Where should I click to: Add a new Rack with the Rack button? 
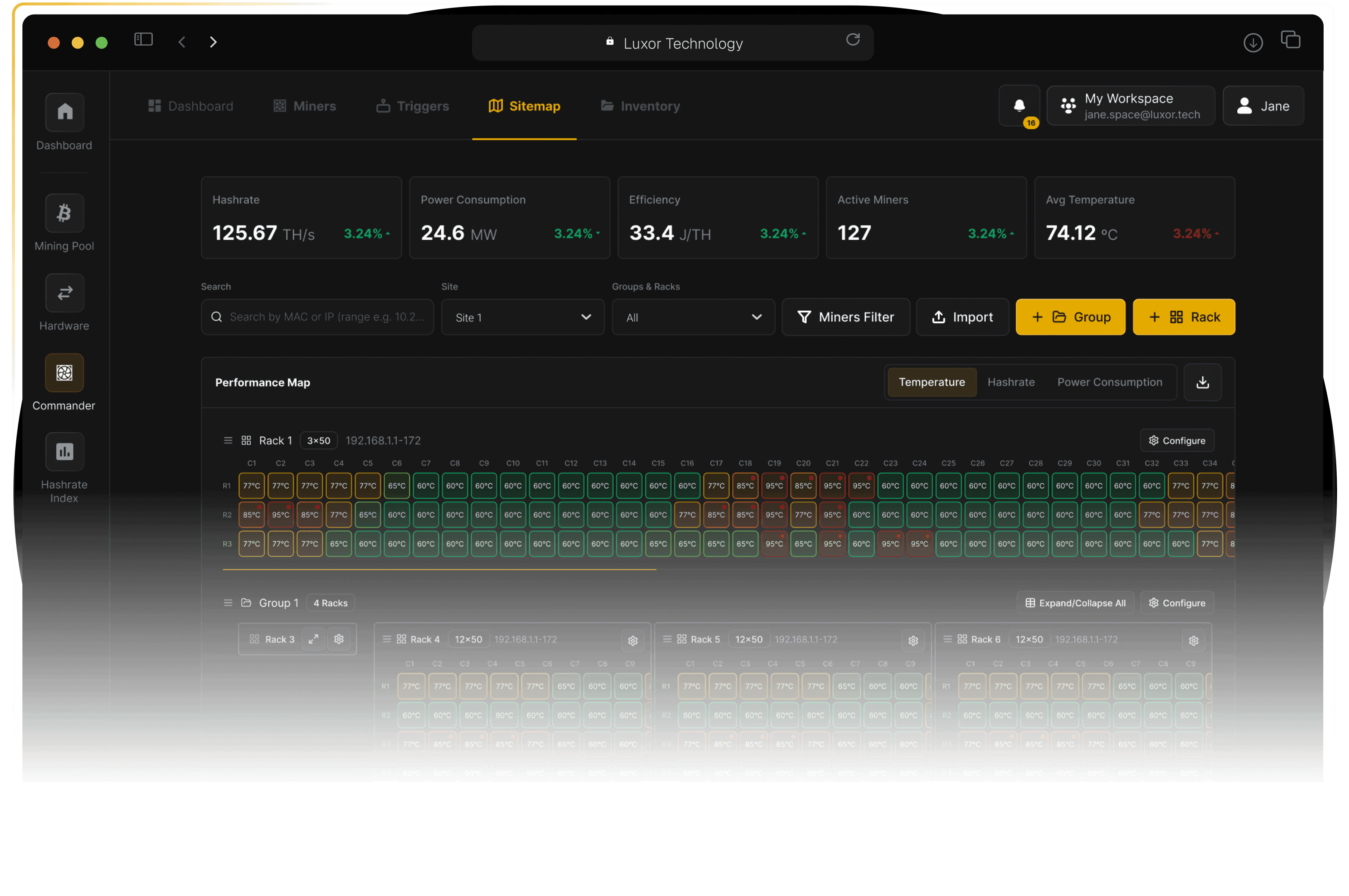click(x=1184, y=317)
